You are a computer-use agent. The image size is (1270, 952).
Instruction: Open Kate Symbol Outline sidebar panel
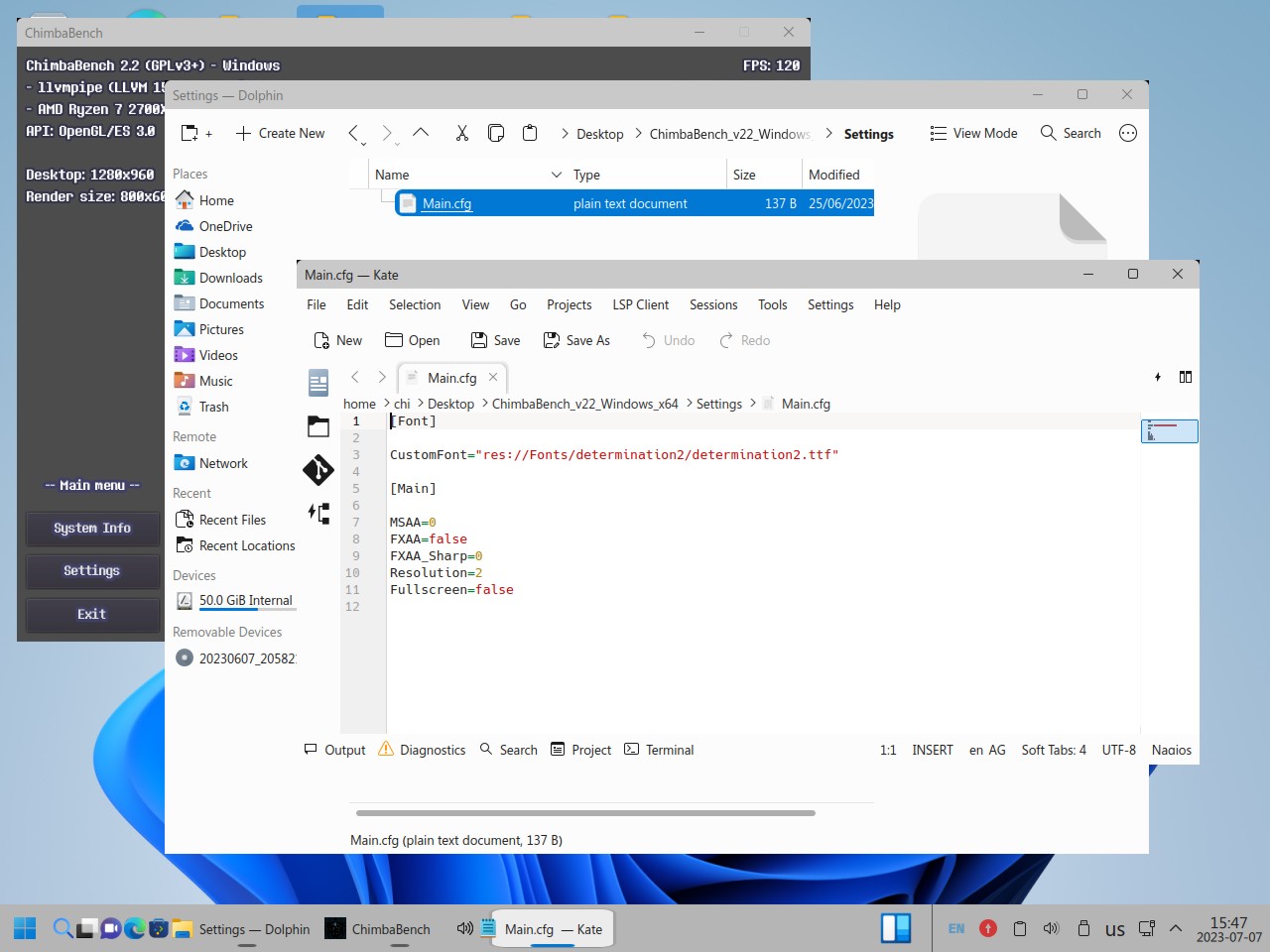[x=318, y=513]
